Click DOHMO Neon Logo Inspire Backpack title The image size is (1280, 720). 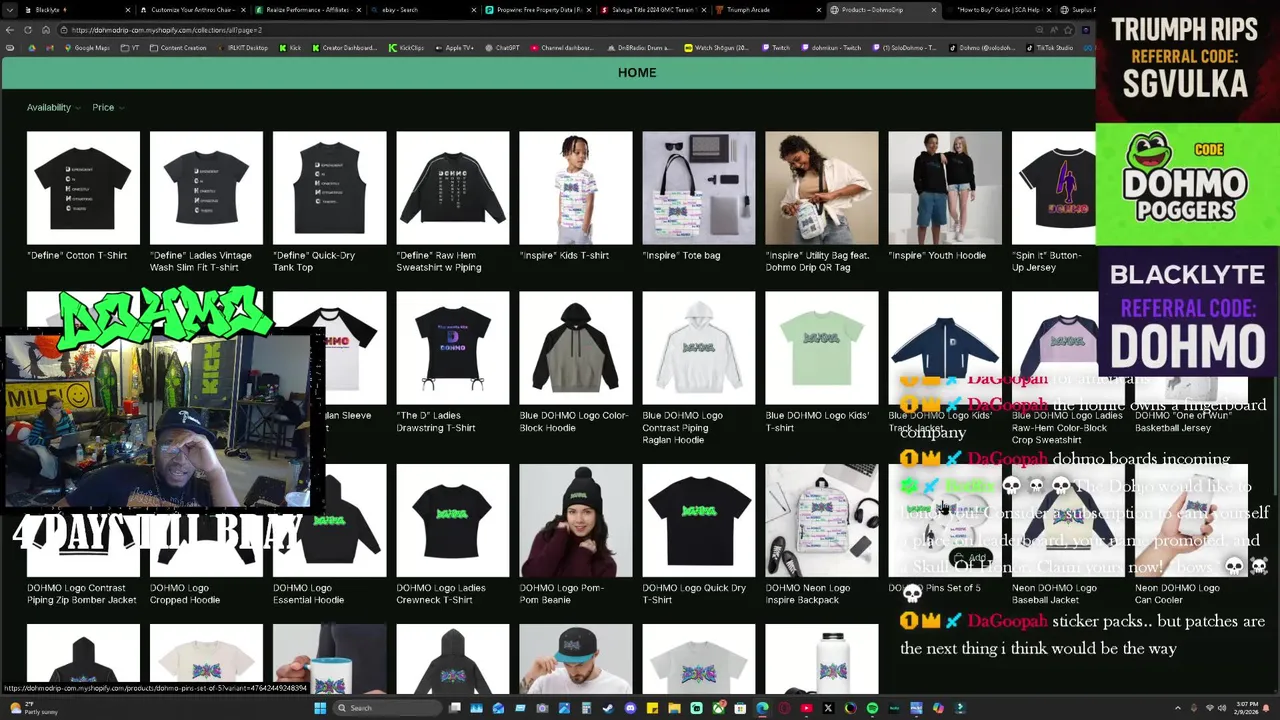coord(815,594)
